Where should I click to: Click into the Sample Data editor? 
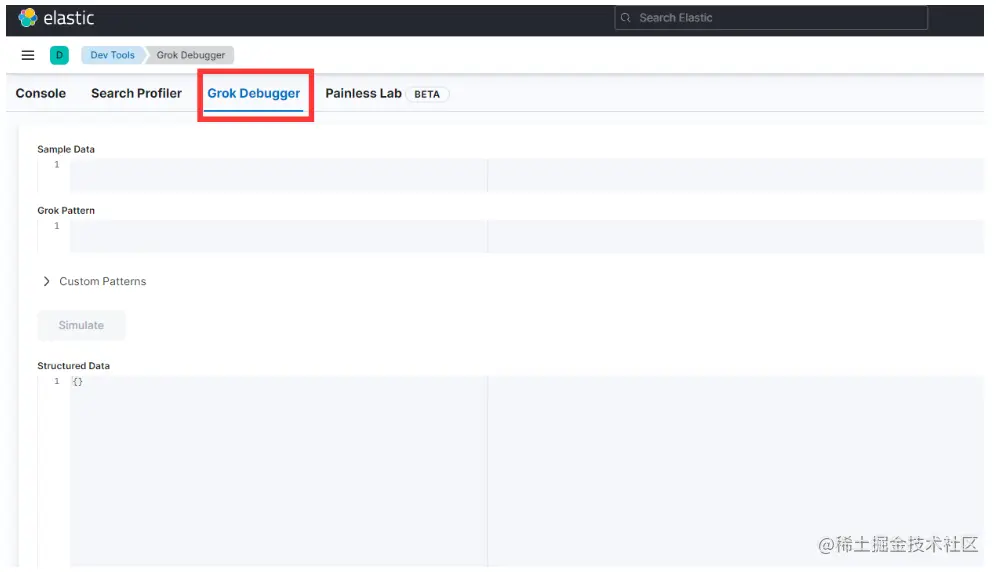click(526, 175)
